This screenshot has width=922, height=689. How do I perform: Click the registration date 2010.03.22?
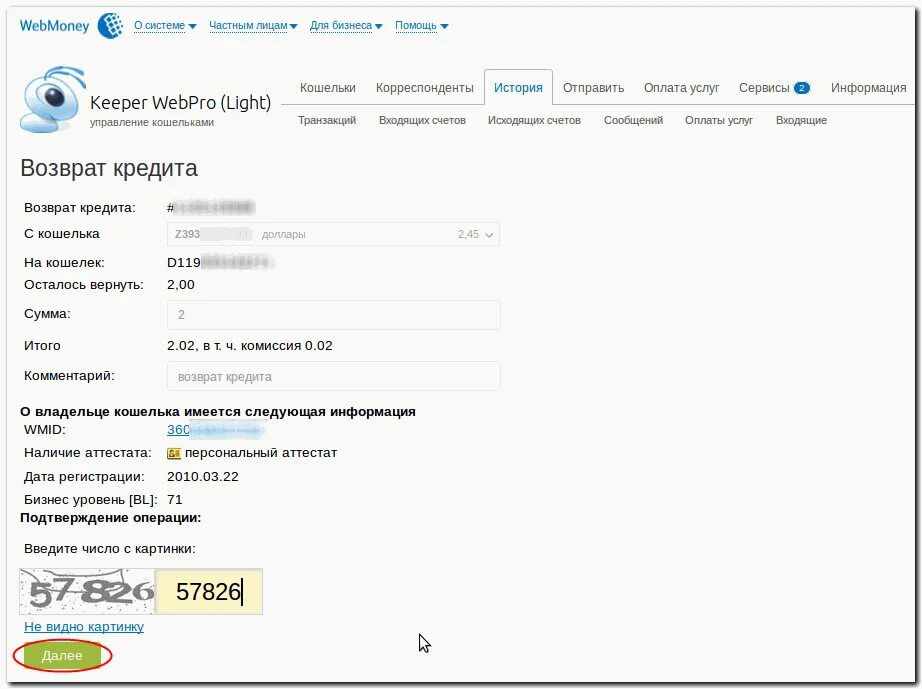click(203, 477)
